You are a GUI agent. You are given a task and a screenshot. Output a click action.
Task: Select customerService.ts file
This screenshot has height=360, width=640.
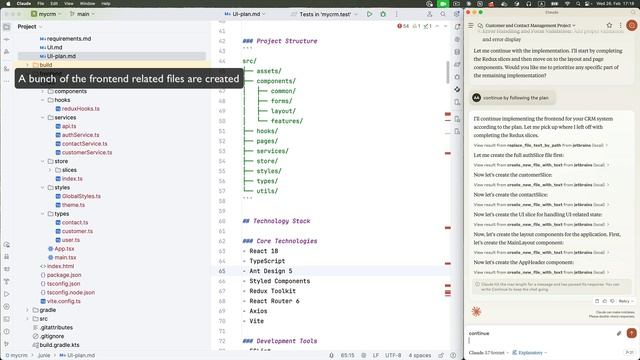[84, 153]
